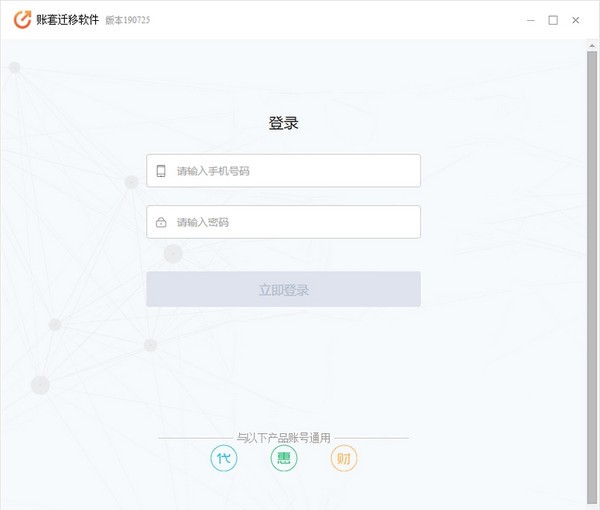600x510 pixels.
Task: Click the lock icon in the password field
Action: click(161, 222)
